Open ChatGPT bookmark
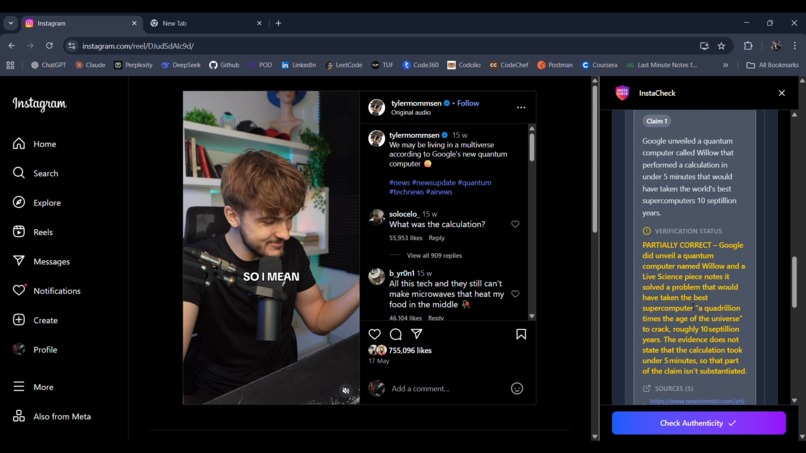Viewport: 806px width, 453px height. point(48,65)
